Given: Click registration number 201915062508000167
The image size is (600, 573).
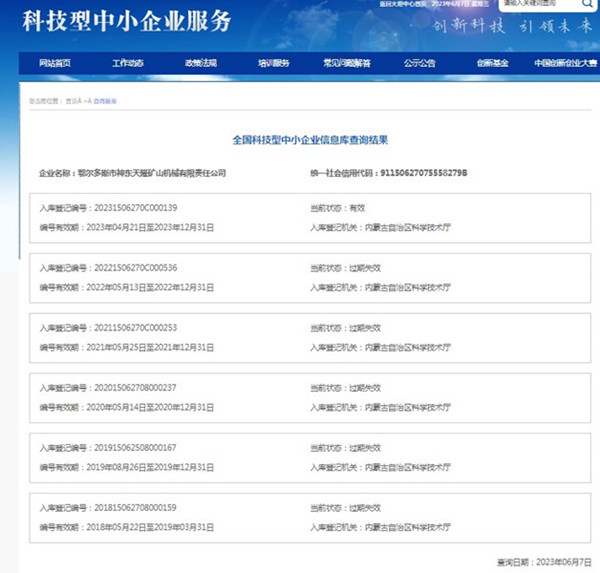Looking at the screenshot, I should click(x=133, y=448).
